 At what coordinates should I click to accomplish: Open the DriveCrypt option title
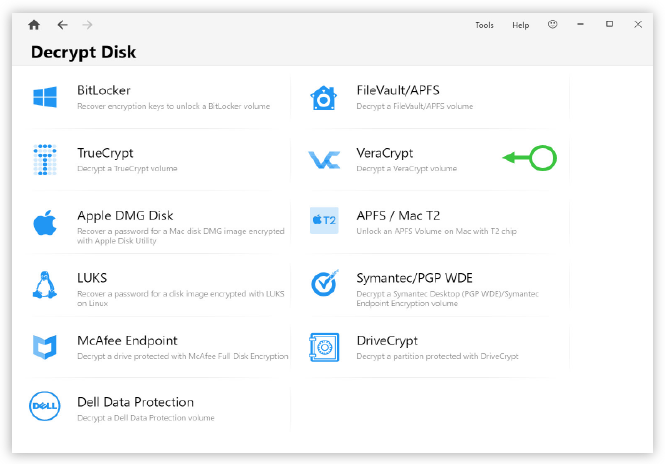(x=387, y=341)
